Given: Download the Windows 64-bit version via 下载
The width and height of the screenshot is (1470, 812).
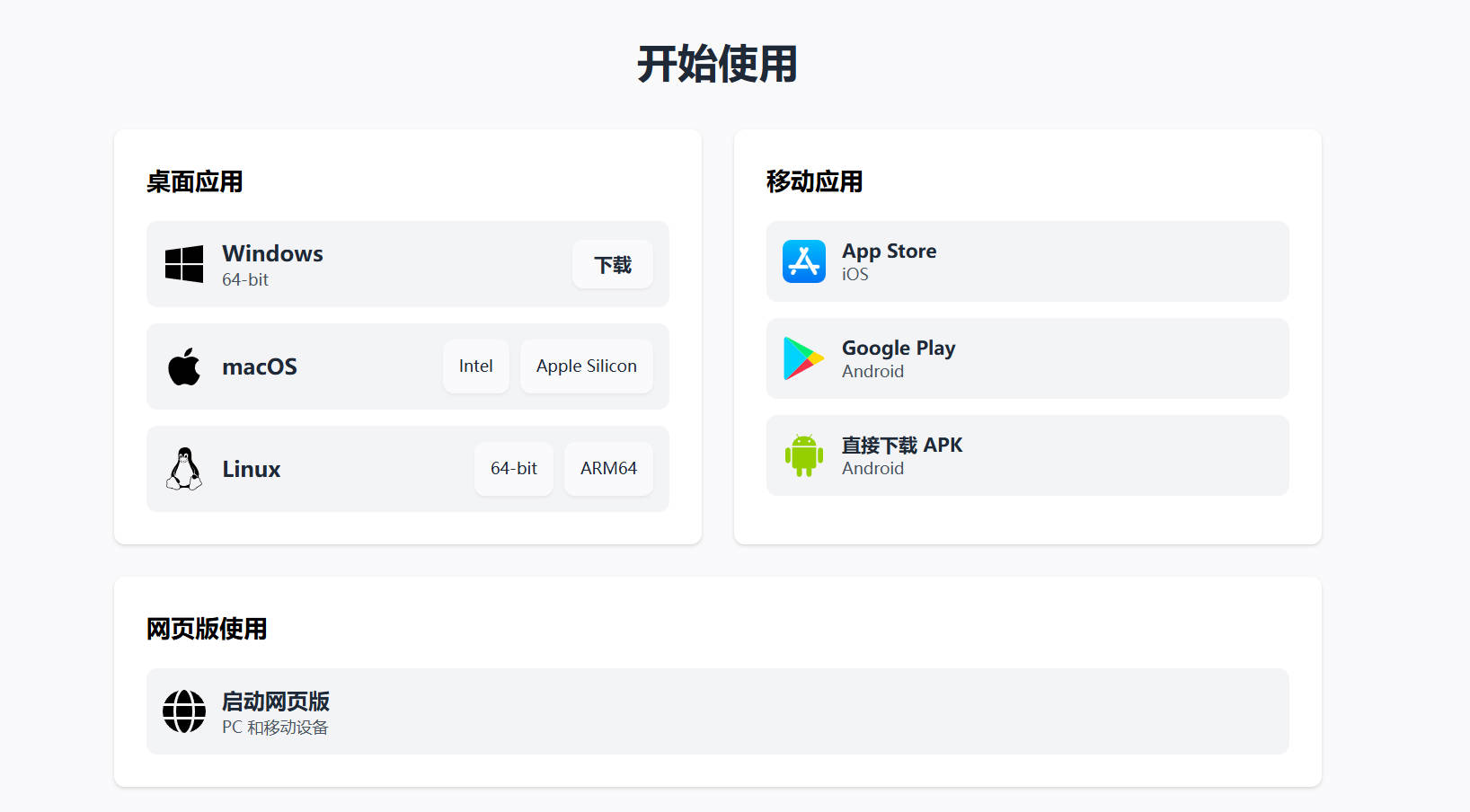Looking at the screenshot, I should [613, 264].
